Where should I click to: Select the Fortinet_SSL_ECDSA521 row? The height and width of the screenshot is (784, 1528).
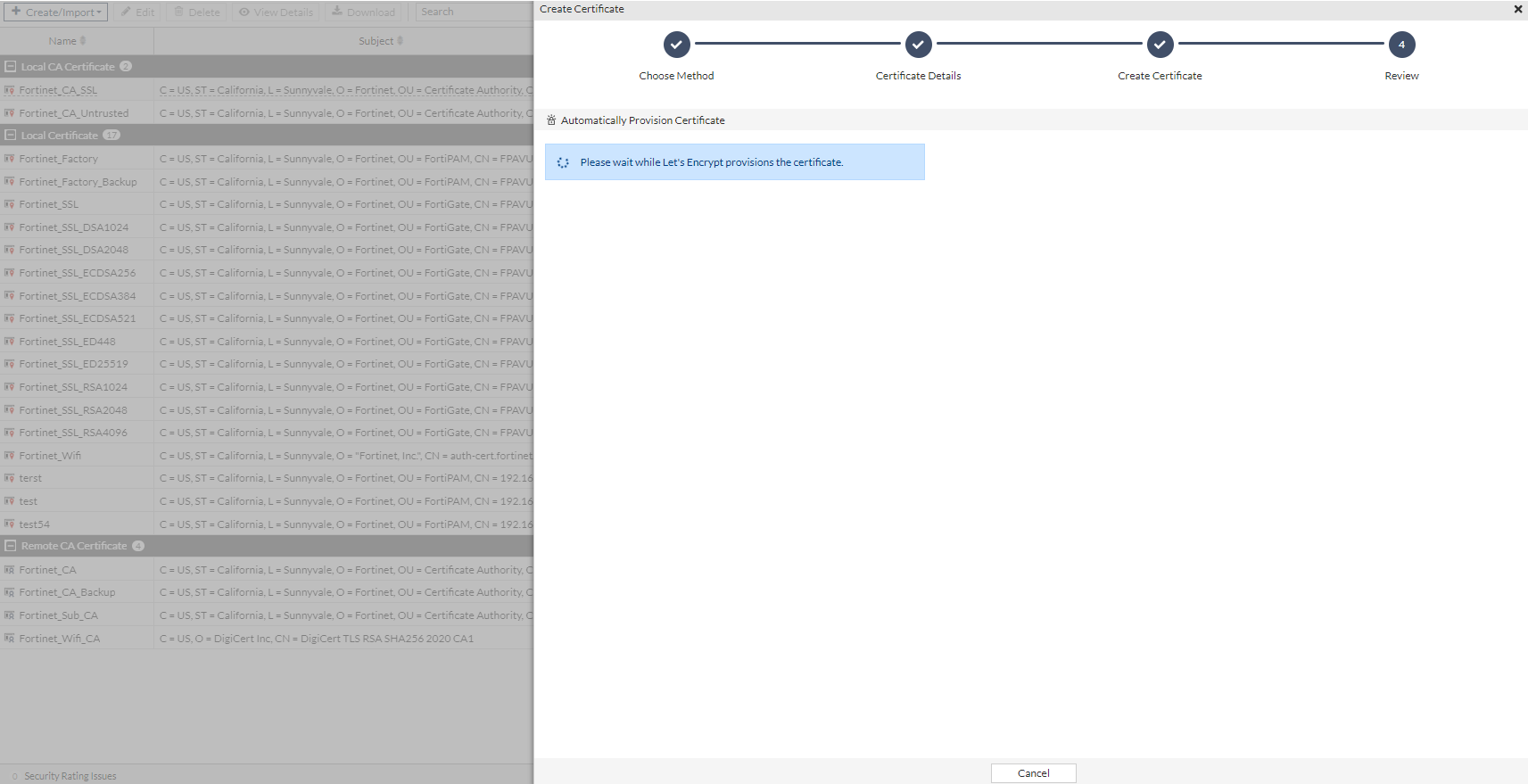(267, 318)
